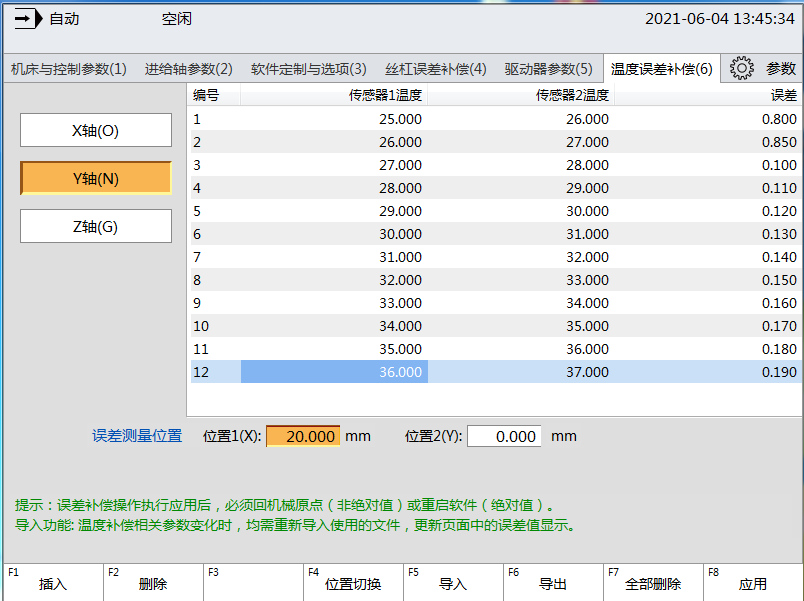Click the gear settings icon beside 参数
Viewport: 804px width, 601px height.
point(741,68)
